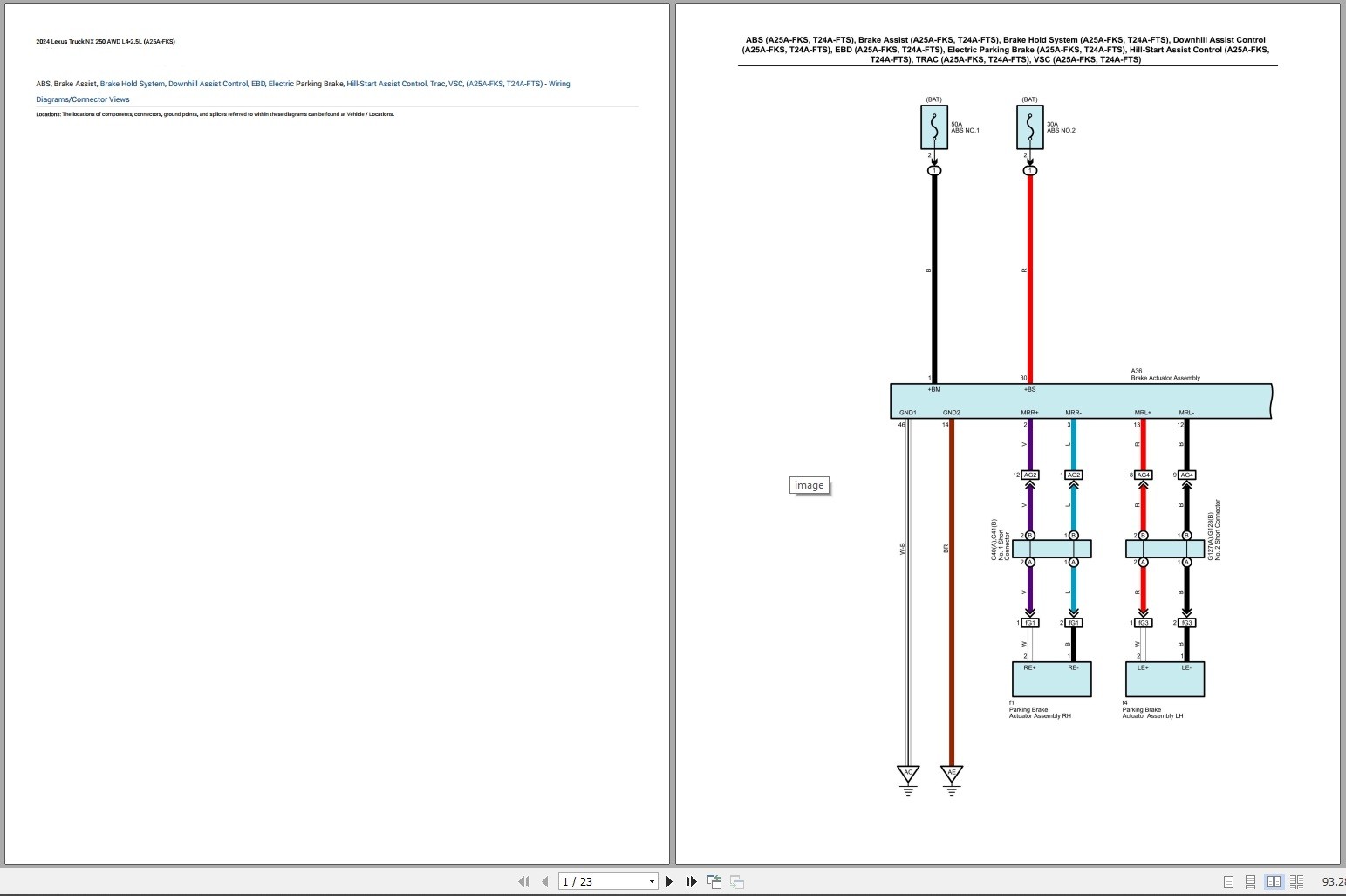
Task: Click the Electric link text
Action: click(281, 84)
